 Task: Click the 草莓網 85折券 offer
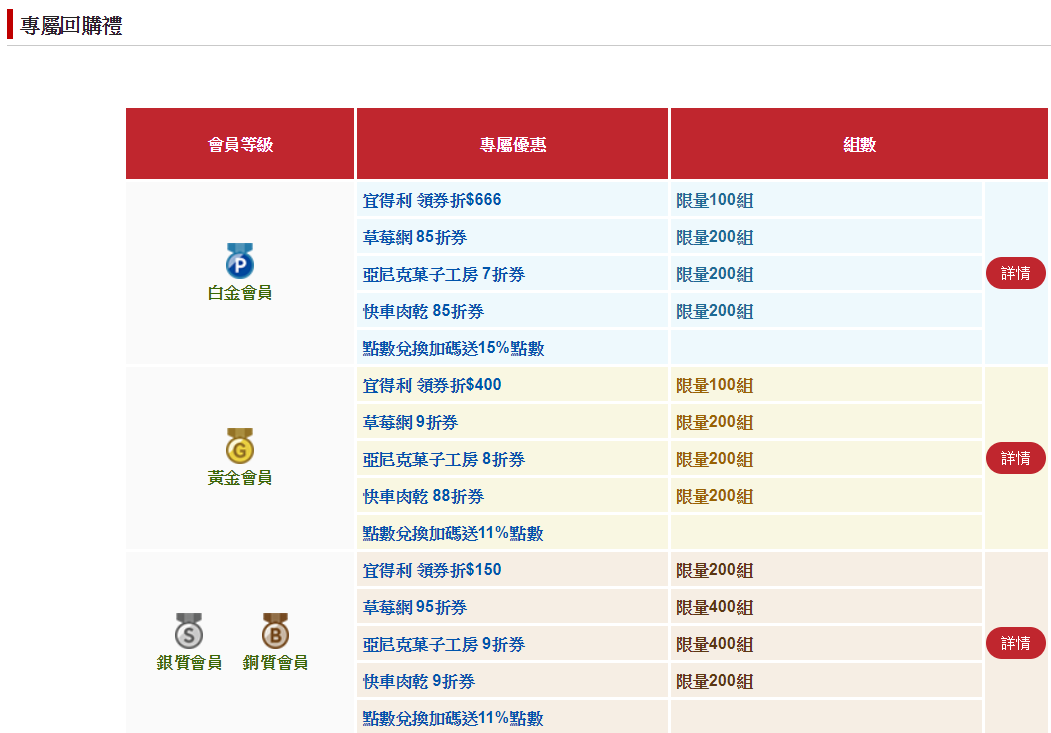(x=415, y=237)
